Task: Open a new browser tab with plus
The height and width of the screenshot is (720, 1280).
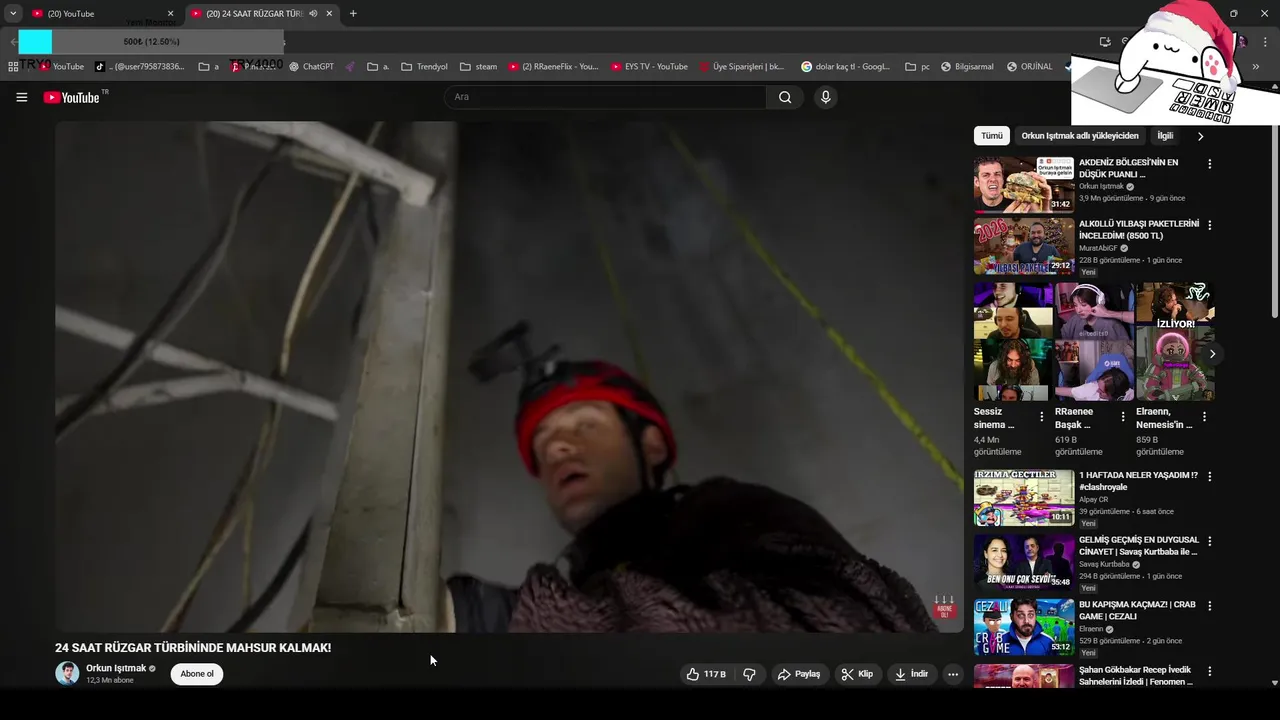Action: pos(353,14)
